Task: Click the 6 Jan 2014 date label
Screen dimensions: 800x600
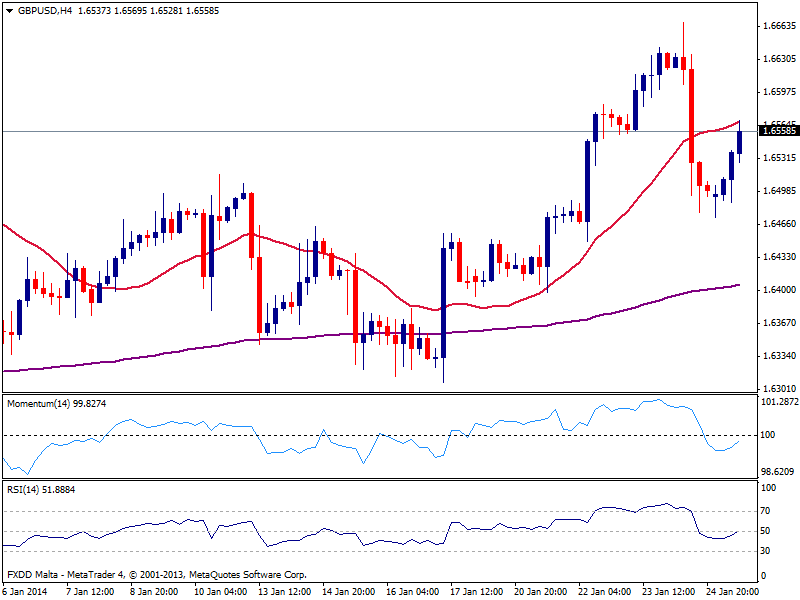Action: click(25, 591)
